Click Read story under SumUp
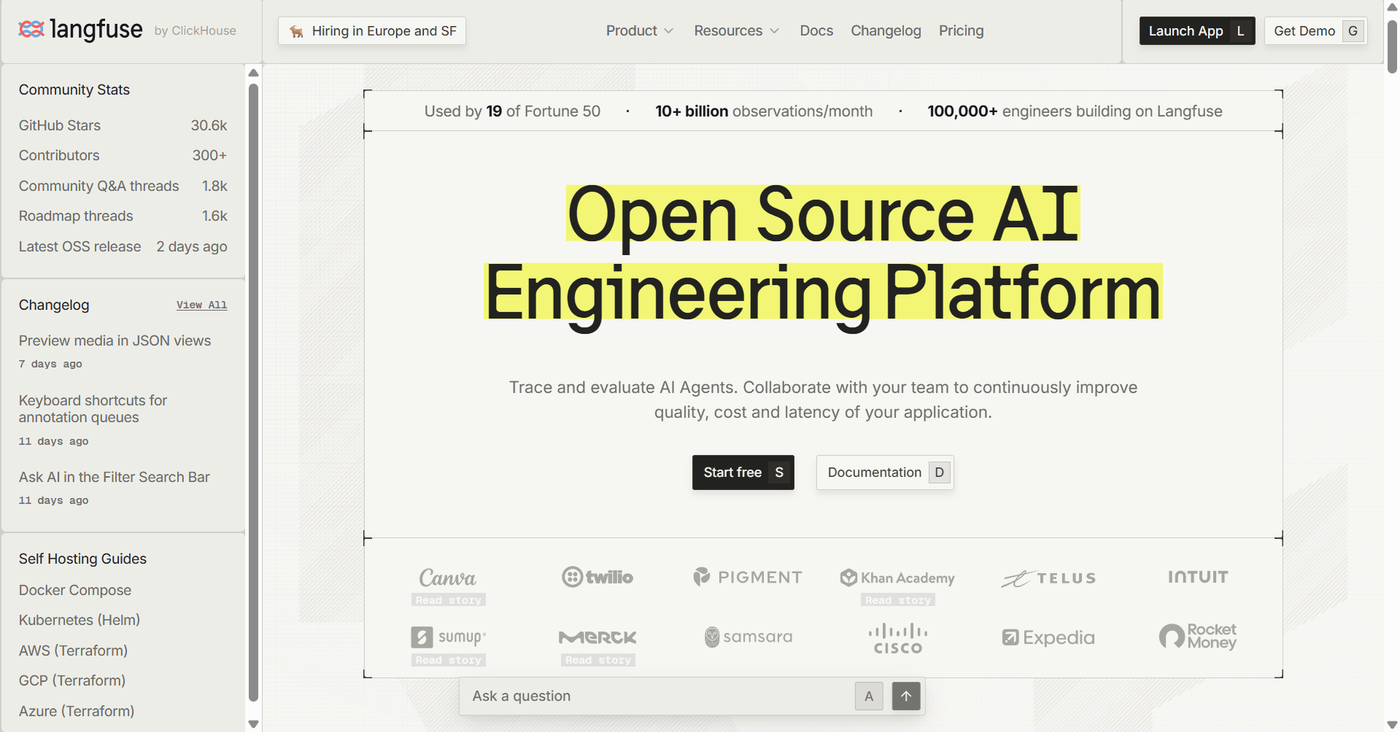 (449, 660)
